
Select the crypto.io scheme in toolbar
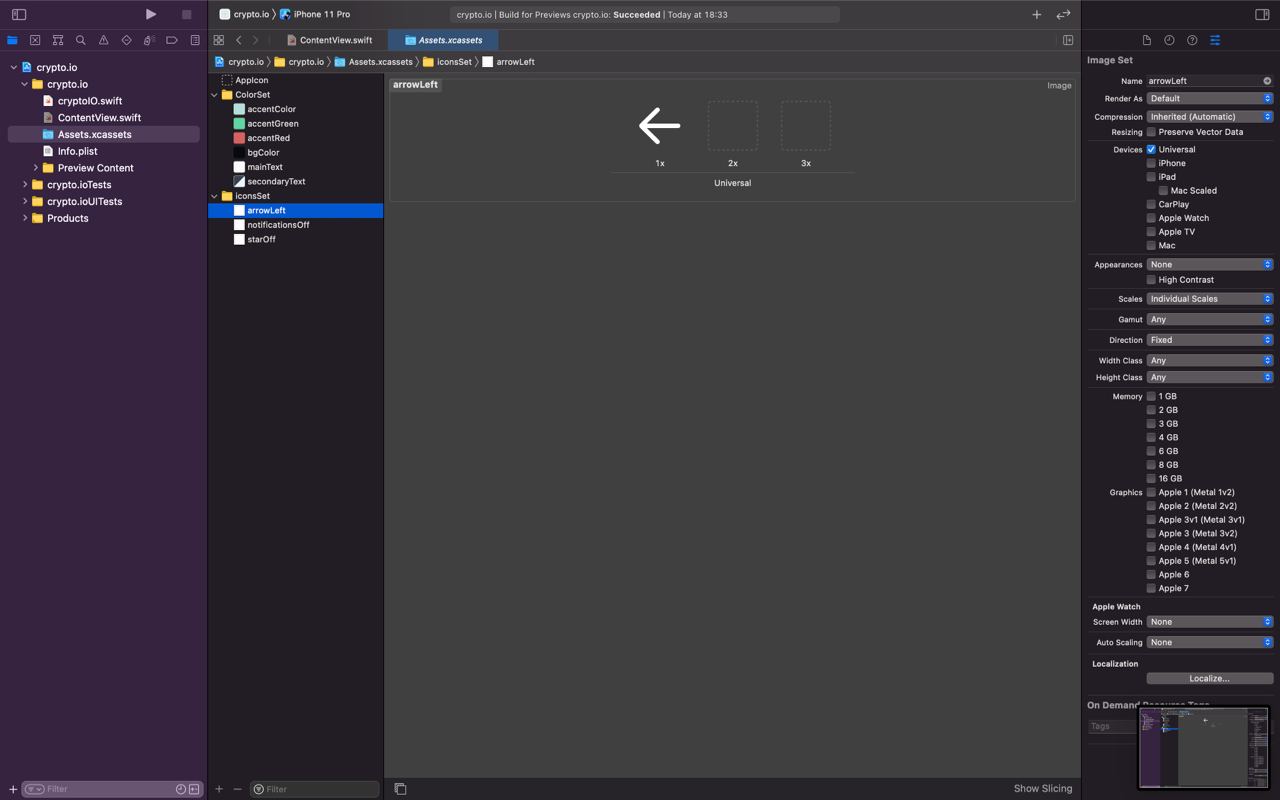[243, 14]
